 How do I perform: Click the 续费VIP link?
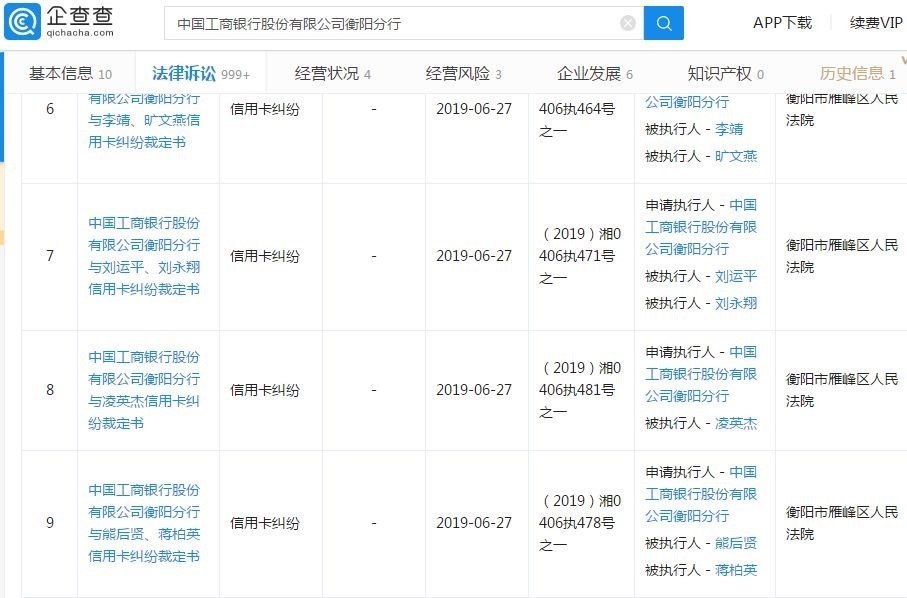pos(876,23)
